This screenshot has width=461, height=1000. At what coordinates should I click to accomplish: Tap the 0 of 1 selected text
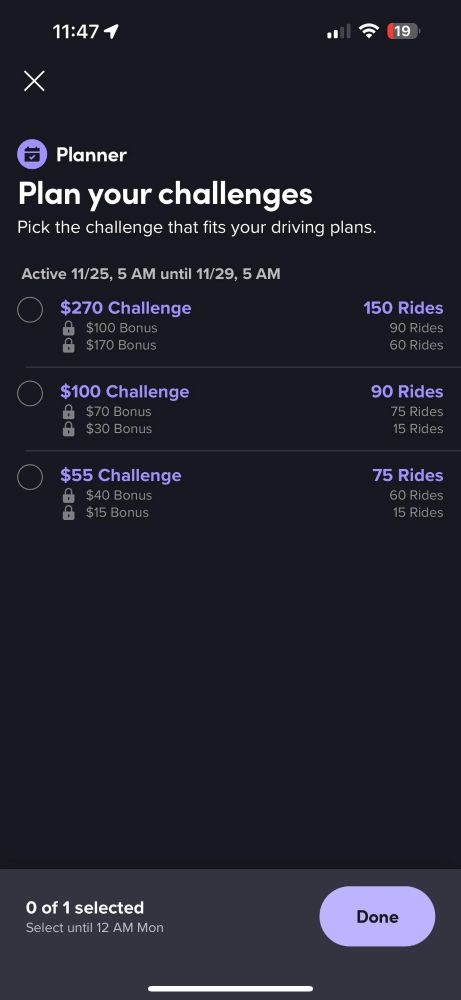[85, 908]
